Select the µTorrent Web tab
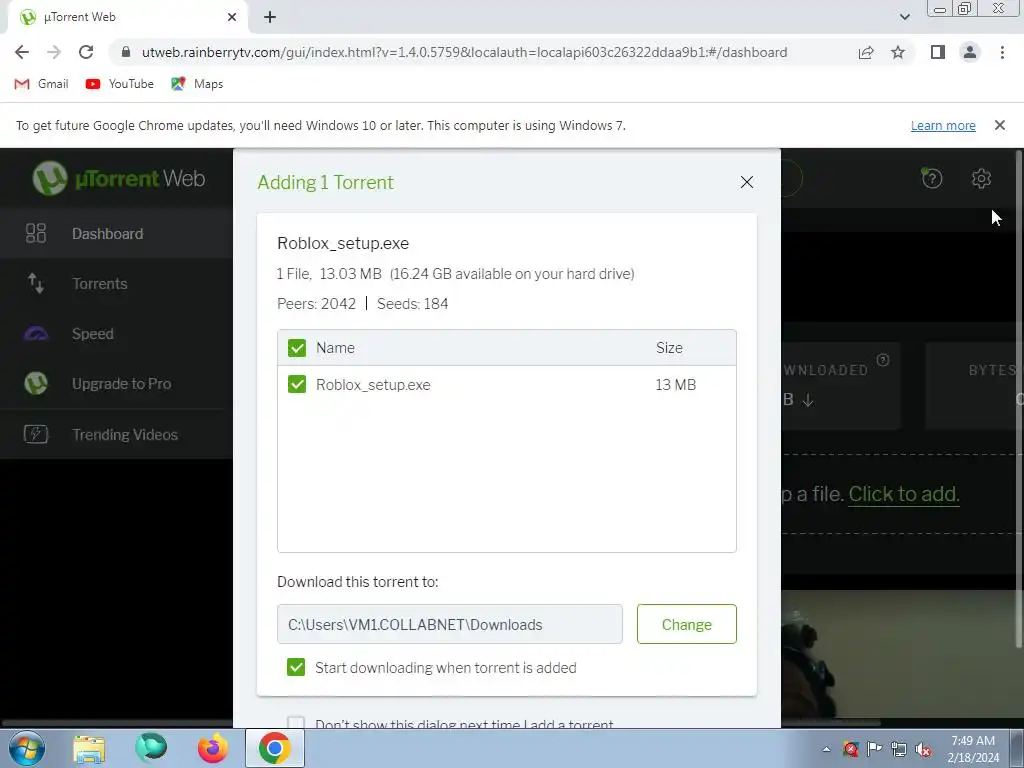This screenshot has height=768, width=1024. click(127, 17)
